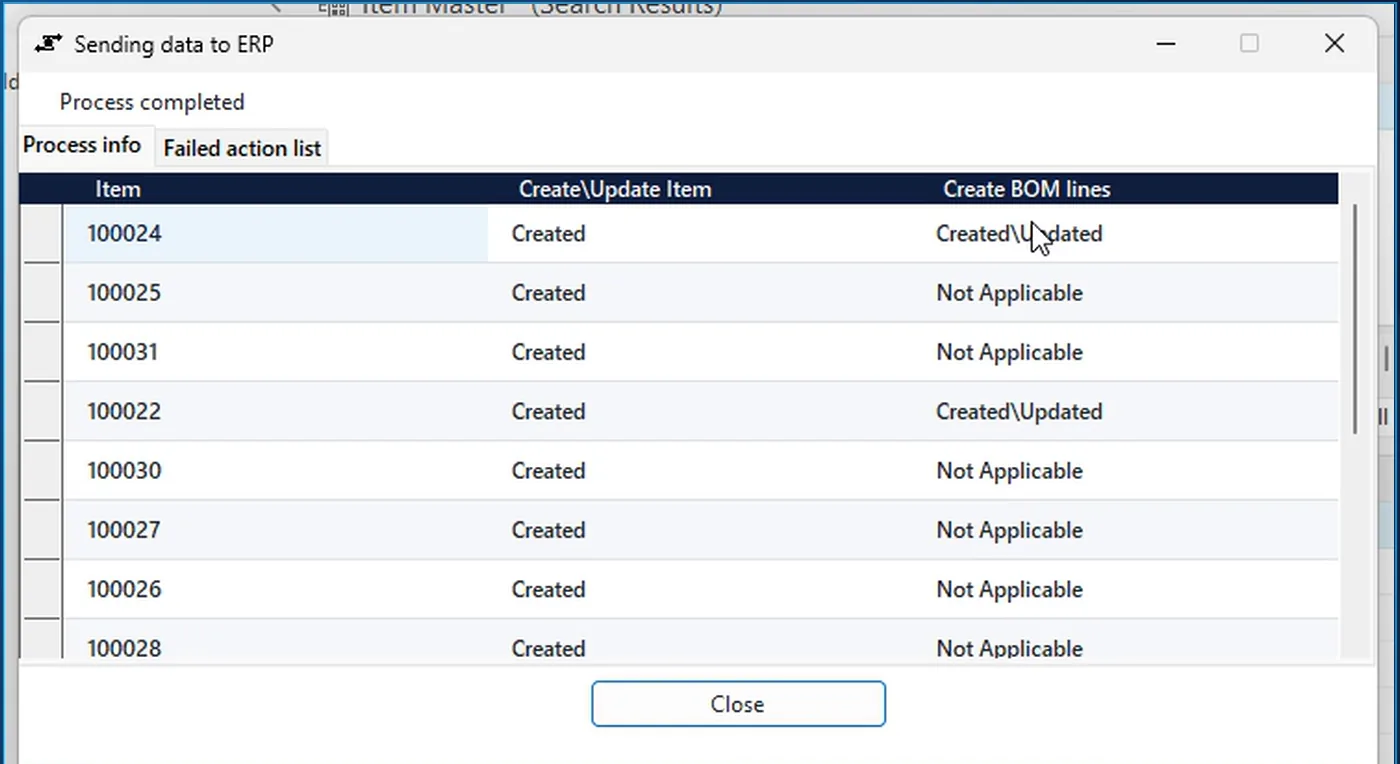Image resolution: width=1400 pixels, height=764 pixels.
Task: Click row selector for item 100026
Action: (x=42, y=589)
